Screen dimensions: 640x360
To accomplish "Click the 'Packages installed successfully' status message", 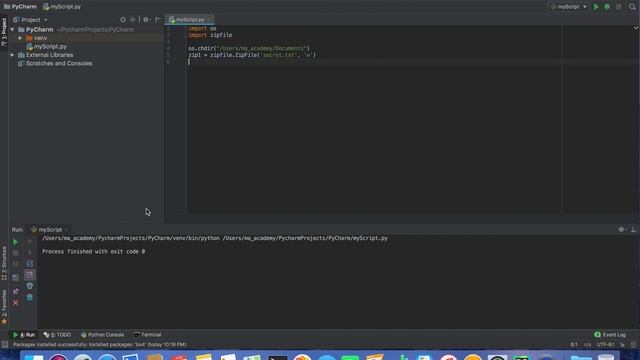I will (x=100, y=345).
